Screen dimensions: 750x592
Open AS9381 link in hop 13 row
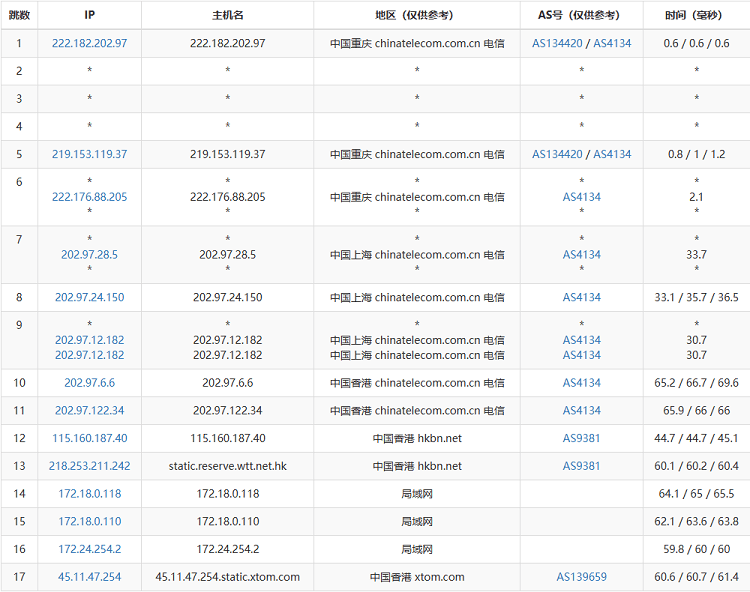(x=581, y=466)
